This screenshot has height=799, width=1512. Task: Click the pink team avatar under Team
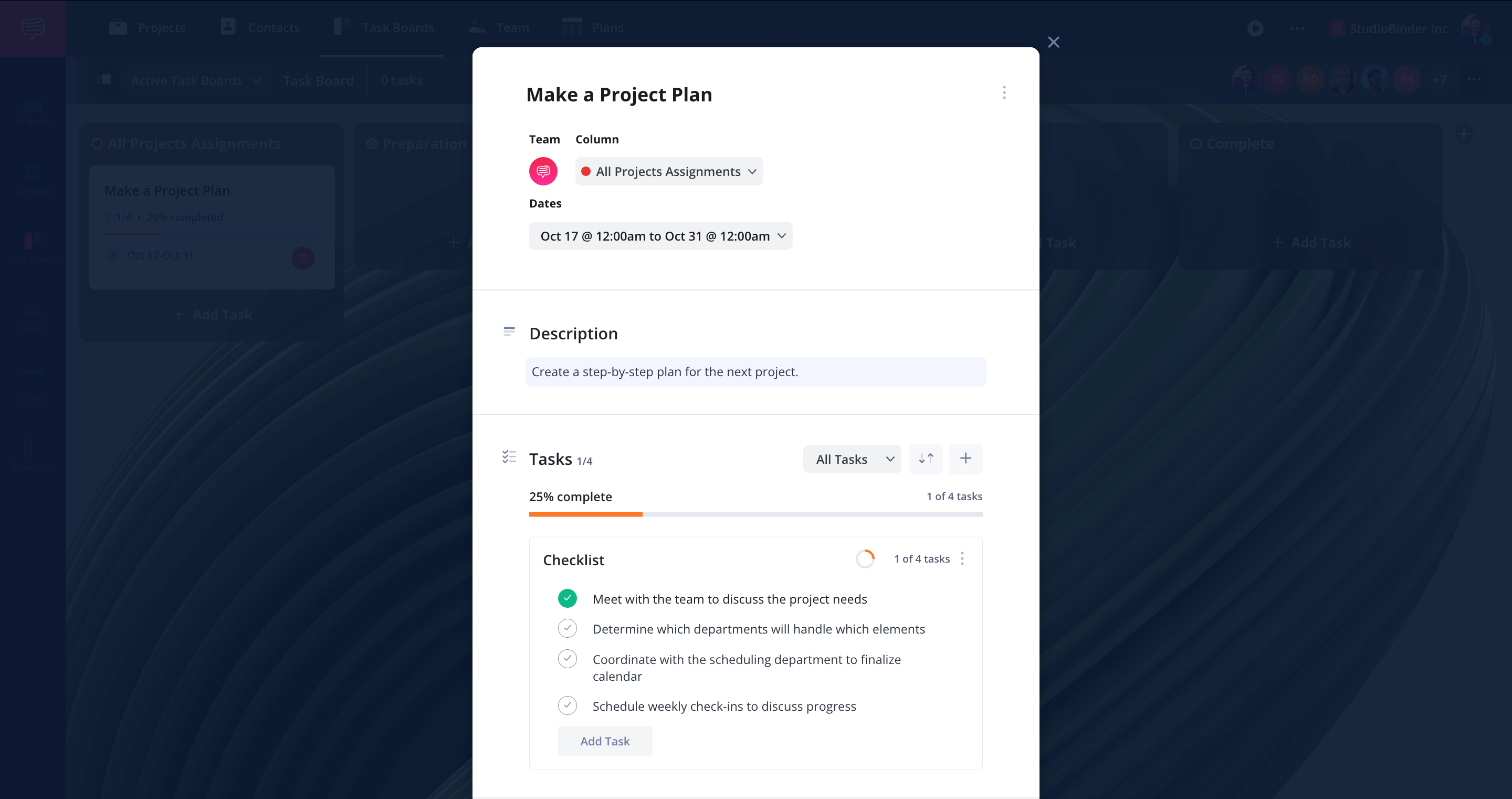click(x=543, y=171)
